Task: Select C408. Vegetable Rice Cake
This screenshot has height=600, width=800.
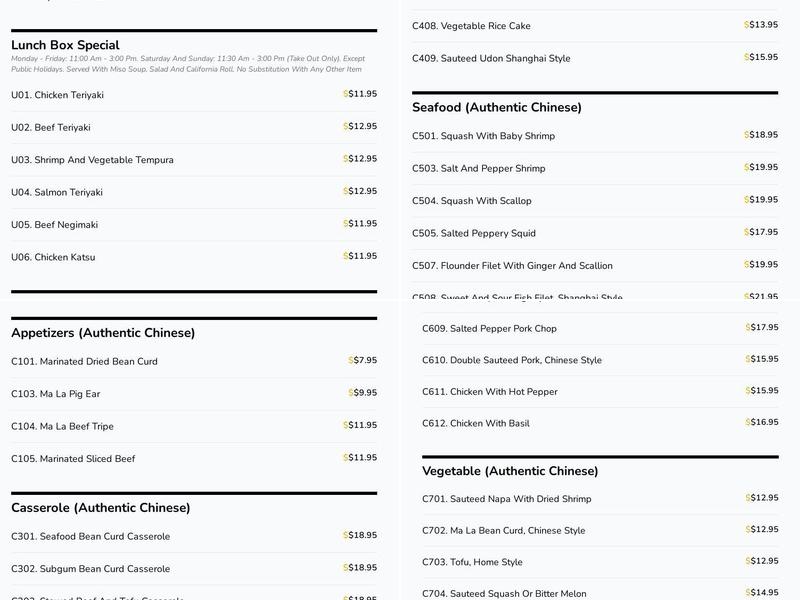Action: click(471, 26)
